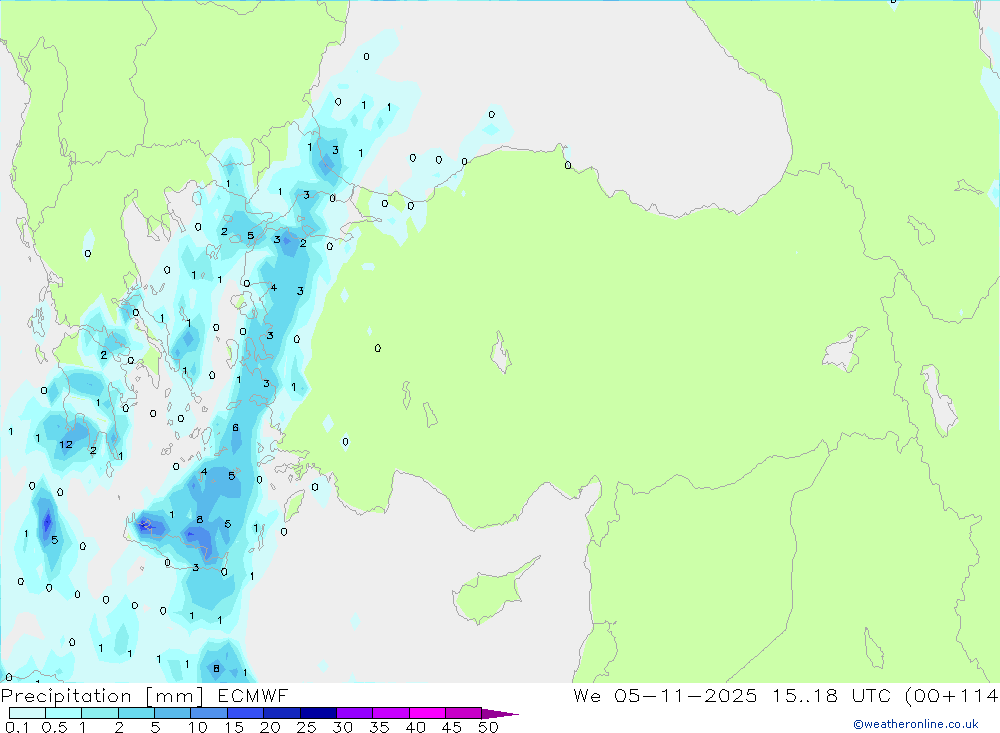
Task: Choose the 45–50 mm legend color box
Action: coord(463,713)
